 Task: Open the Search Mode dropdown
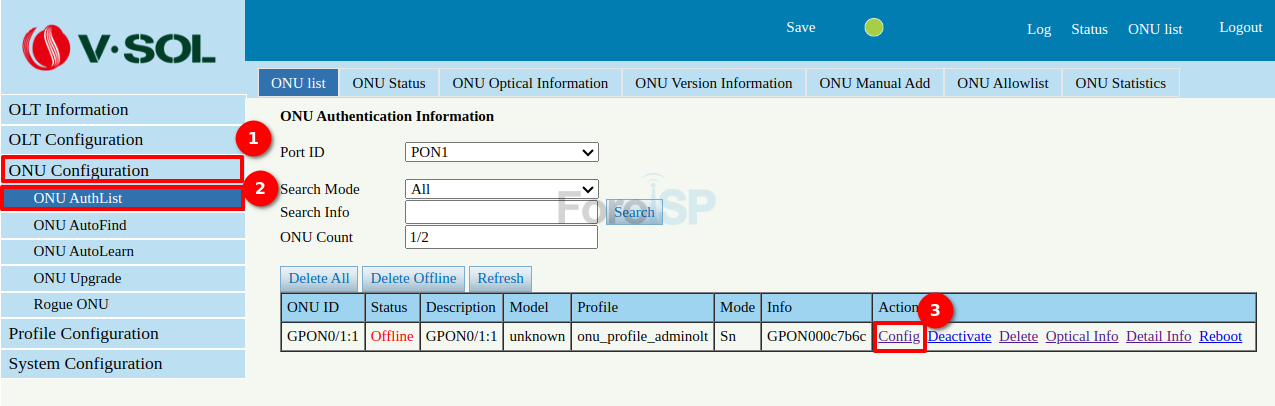click(x=501, y=189)
